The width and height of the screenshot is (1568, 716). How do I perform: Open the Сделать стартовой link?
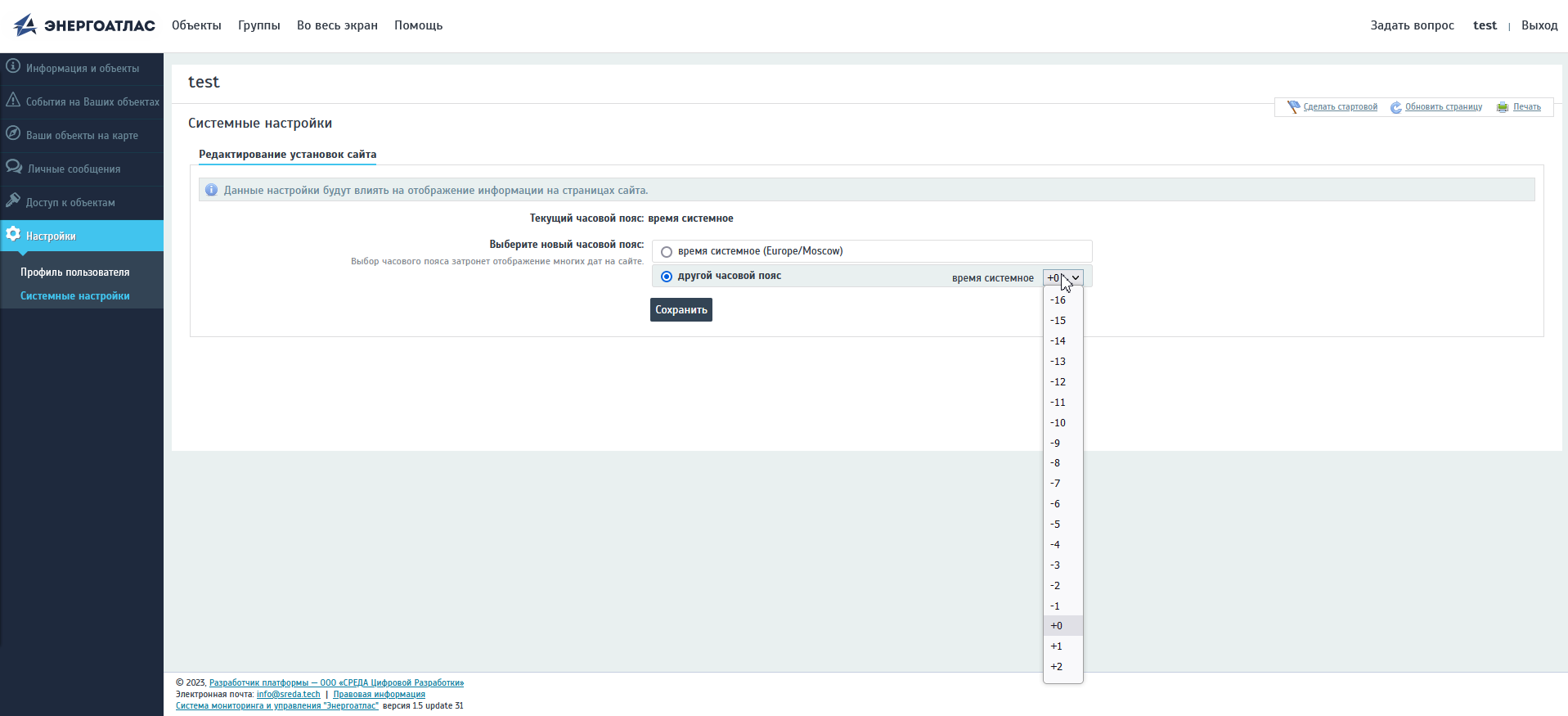(x=1340, y=107)
